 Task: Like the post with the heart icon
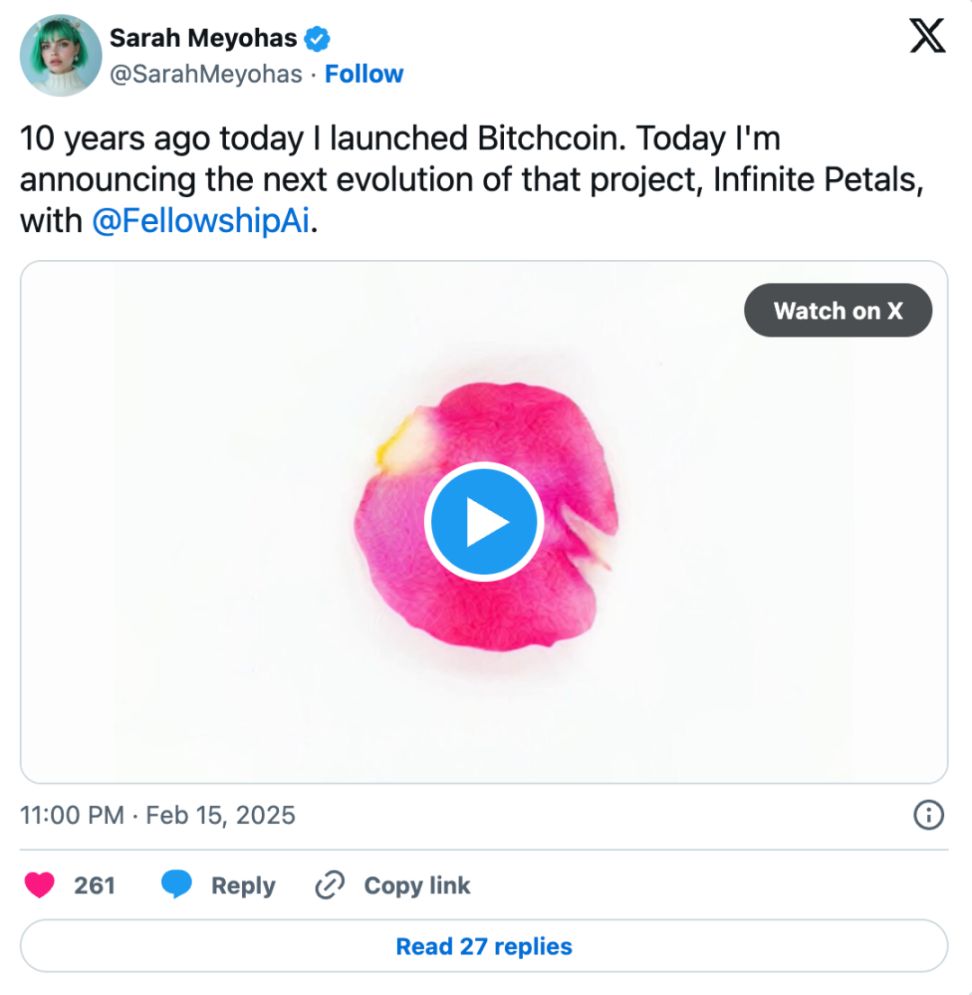[x=39, y=885]
